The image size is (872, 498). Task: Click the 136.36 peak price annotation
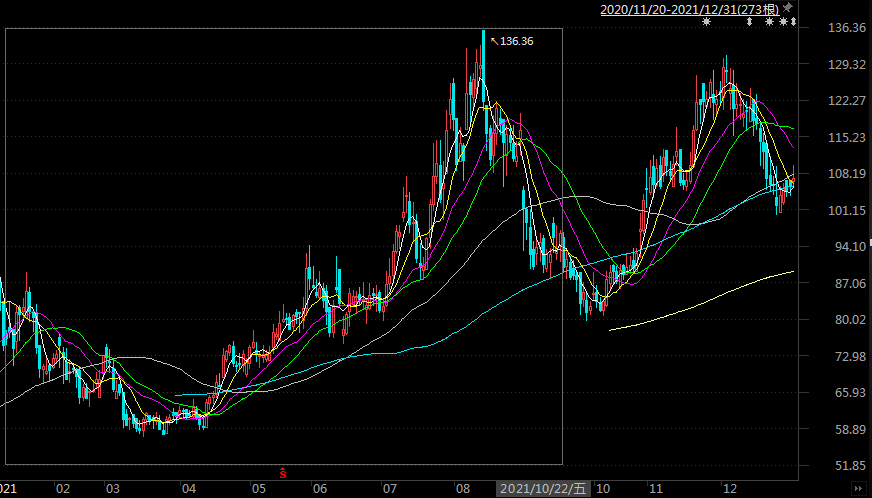[x=516, y=41]
